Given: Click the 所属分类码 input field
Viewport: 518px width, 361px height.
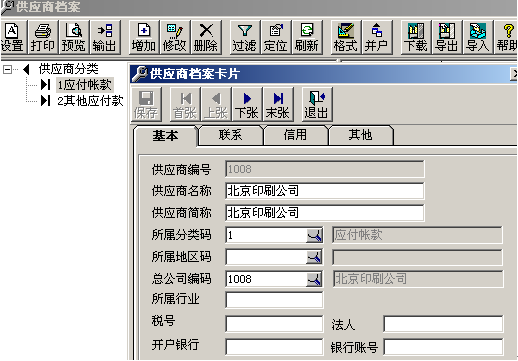Looking at the screenshot, I should (266, 235).
